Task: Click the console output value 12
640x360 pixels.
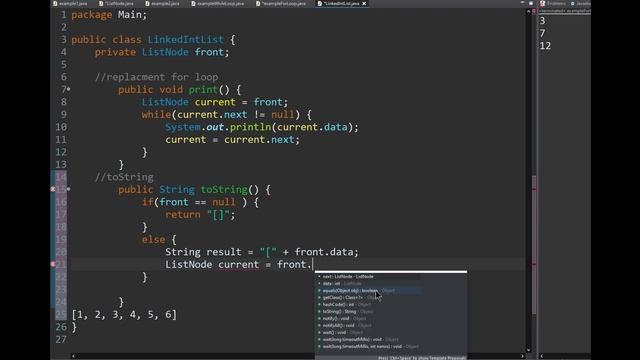Action: click(545, 46)
